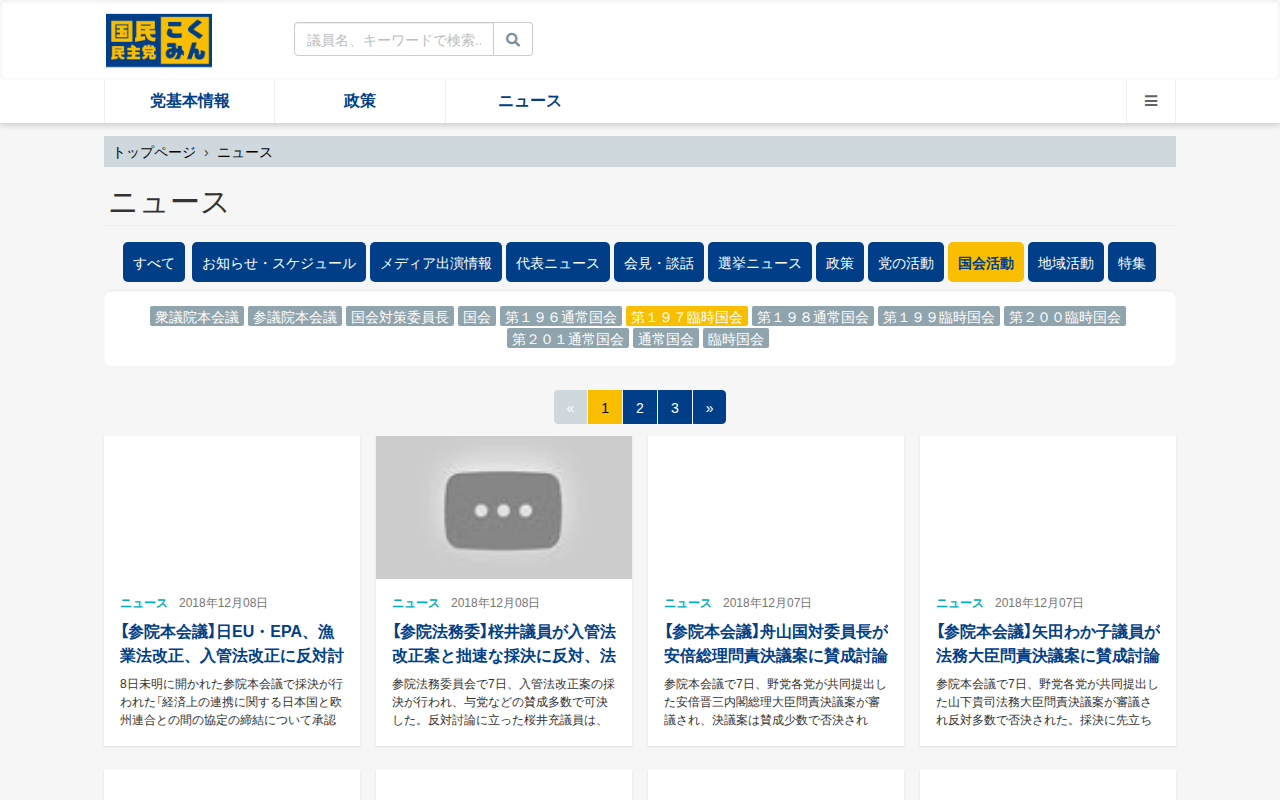
Task: Open the hamburger menu icon
Action: pyautogui.click(x=1151, y=101)
